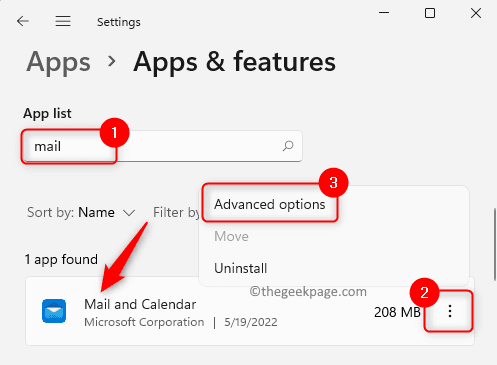Click the Settings window title
This screenshot has width=497, height=365.
pyautogui.click(x=119, y=22)
